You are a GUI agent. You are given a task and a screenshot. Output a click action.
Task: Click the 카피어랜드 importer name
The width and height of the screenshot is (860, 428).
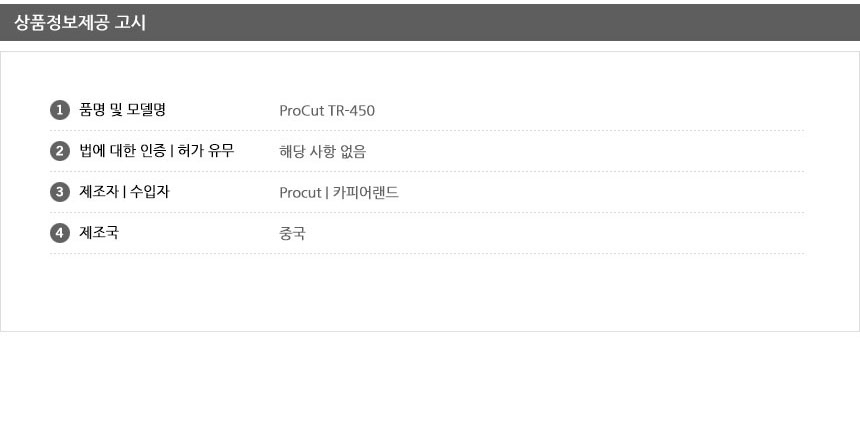(365, 193)
